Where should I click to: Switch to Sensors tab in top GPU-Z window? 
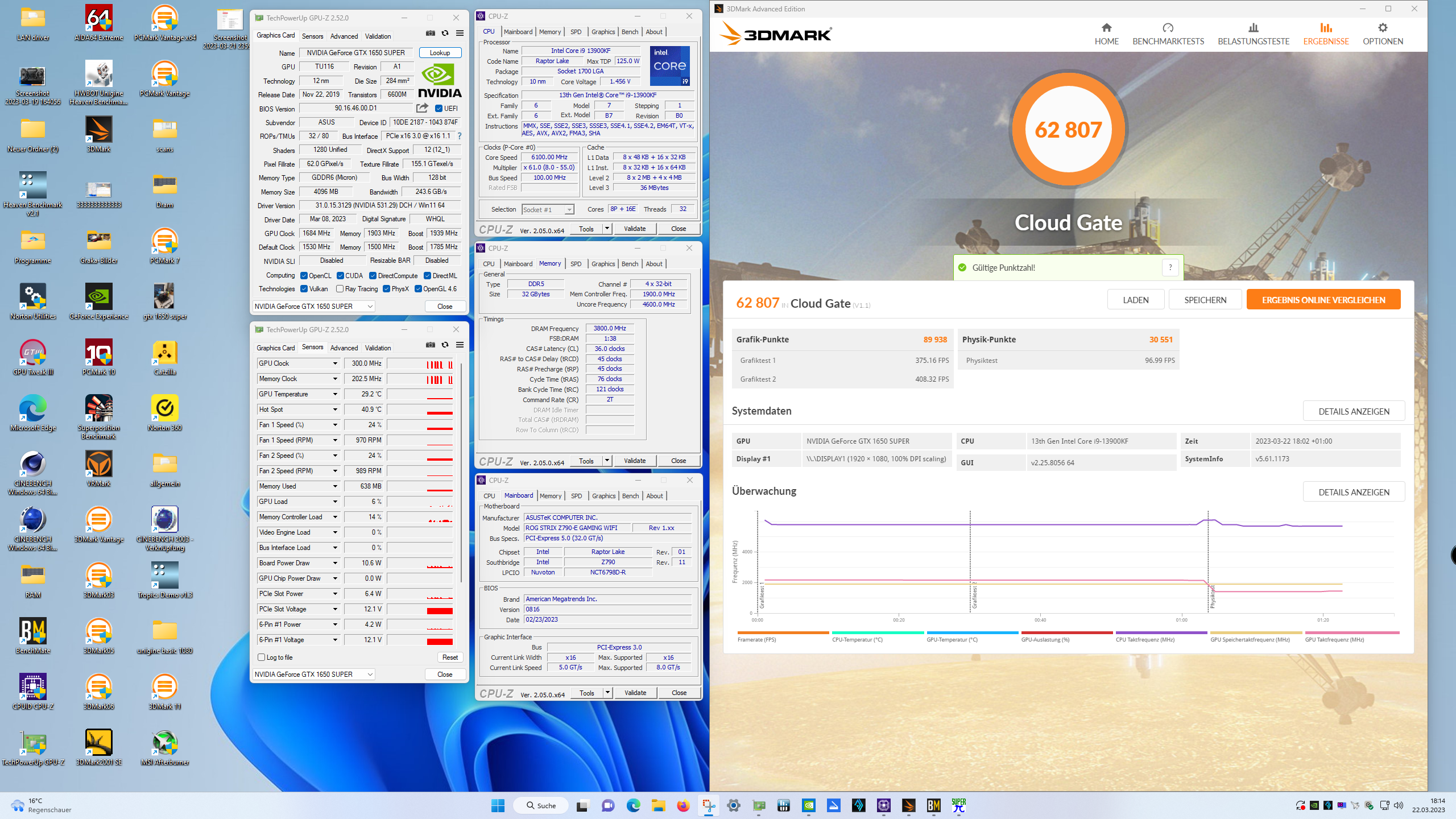(312, 36)
